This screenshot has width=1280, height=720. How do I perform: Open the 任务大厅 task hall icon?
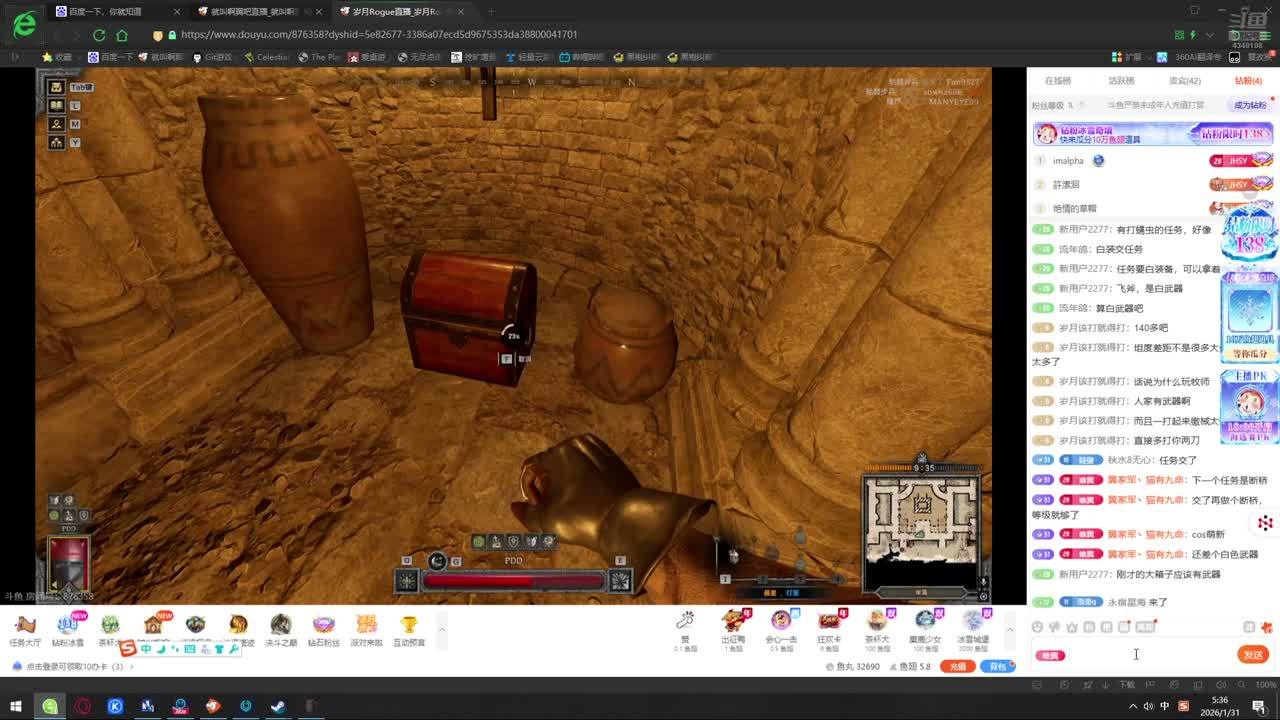(x=25, y=629)
